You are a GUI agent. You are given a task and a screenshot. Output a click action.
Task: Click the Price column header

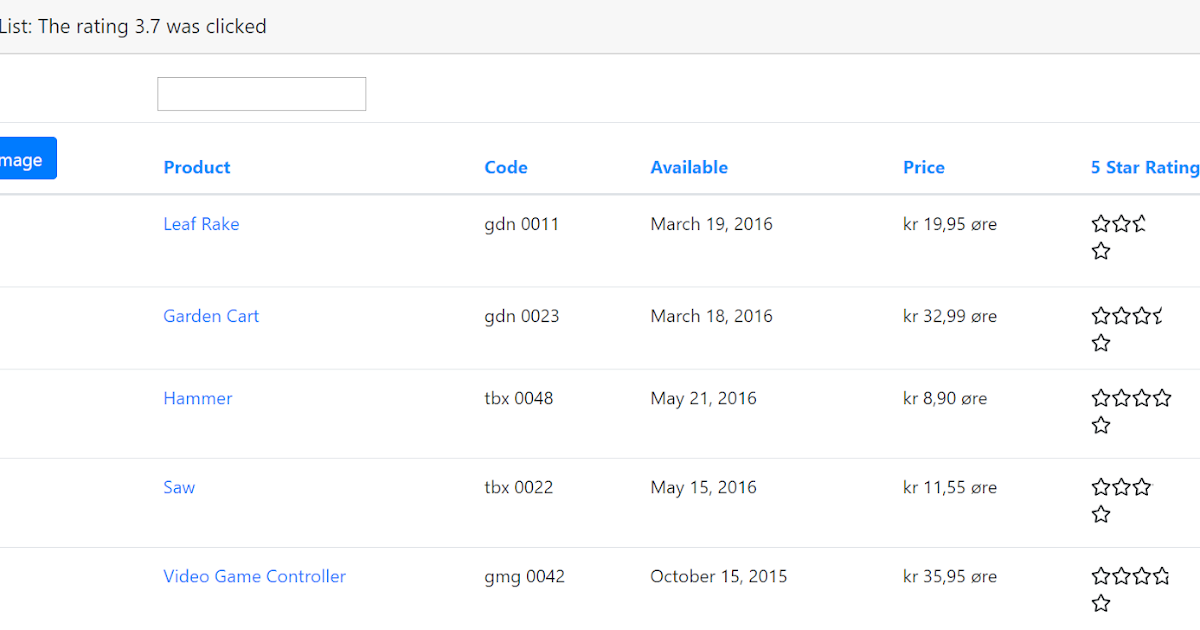pyautogui.click(x=923, y=167)
